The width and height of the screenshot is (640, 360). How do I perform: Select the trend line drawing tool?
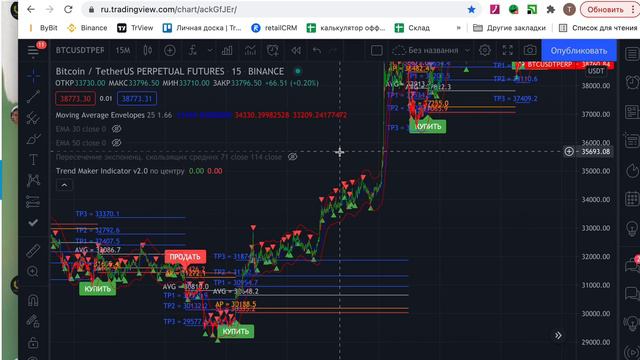point(33,97)
